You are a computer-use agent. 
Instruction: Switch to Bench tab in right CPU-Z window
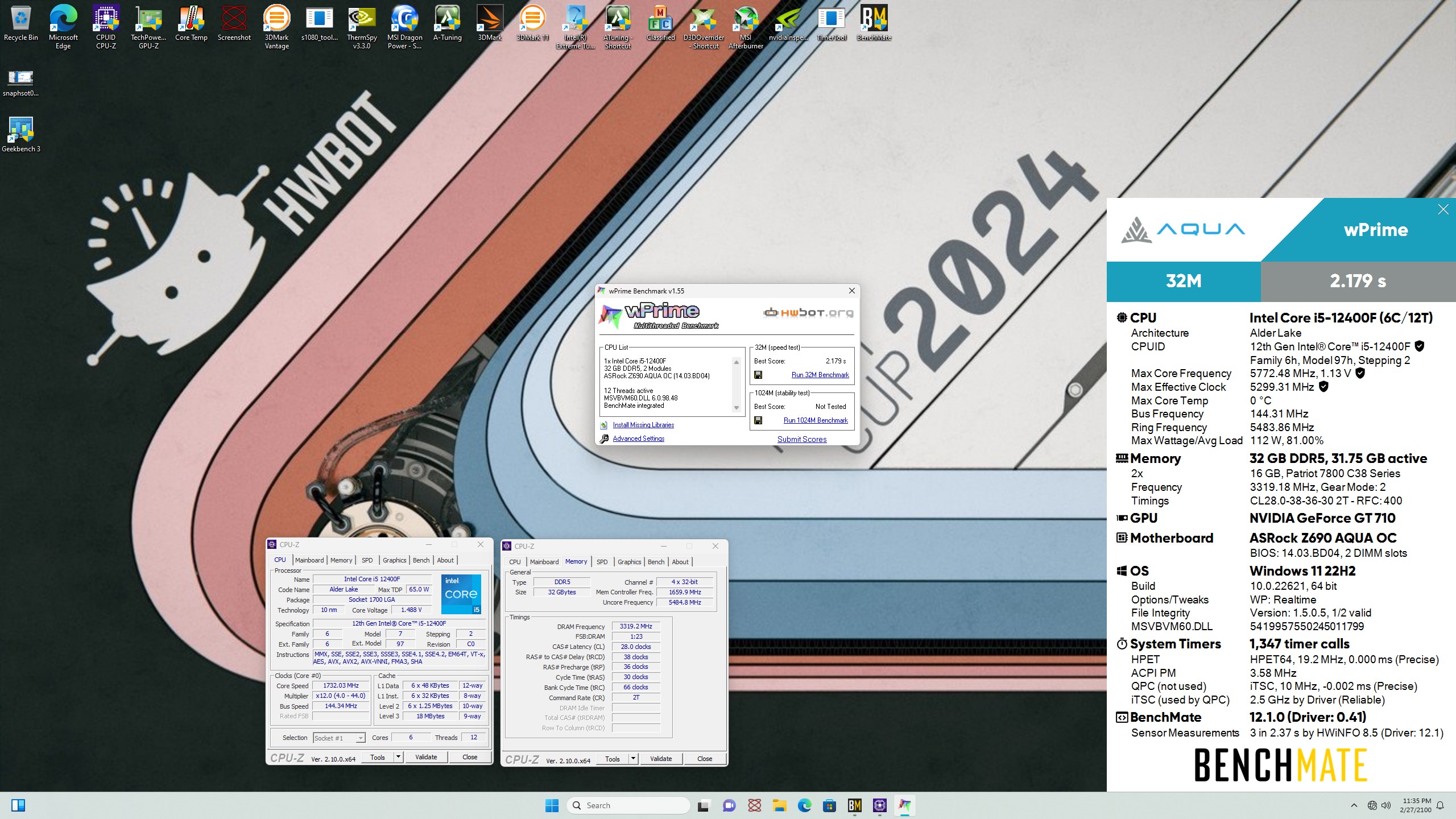[656, 562]
